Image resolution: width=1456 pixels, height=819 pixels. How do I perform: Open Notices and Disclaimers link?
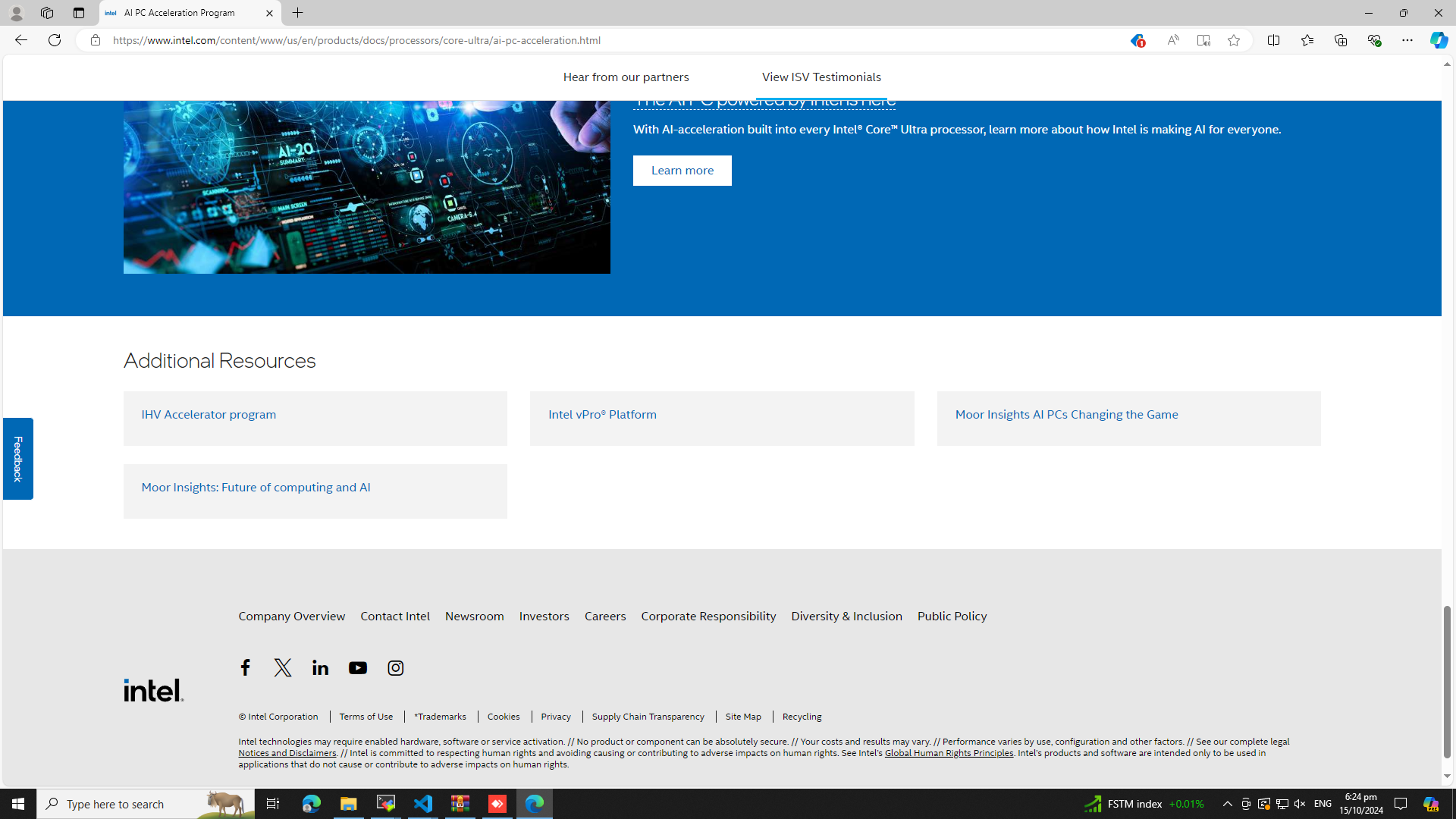tap(287, 753)
